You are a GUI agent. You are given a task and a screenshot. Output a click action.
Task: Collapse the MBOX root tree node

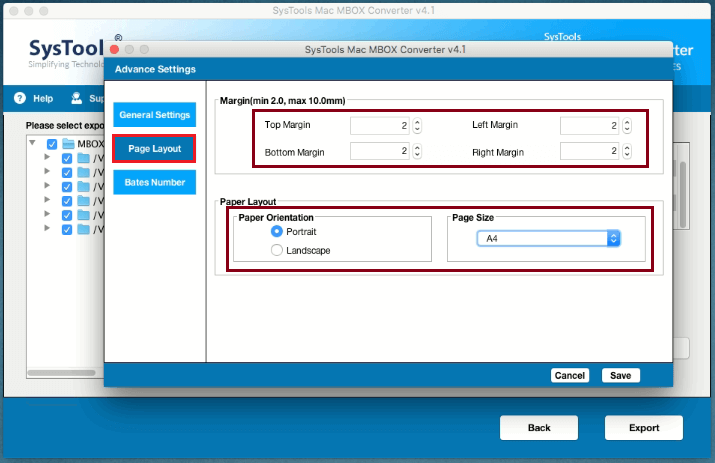pos(32,143)
